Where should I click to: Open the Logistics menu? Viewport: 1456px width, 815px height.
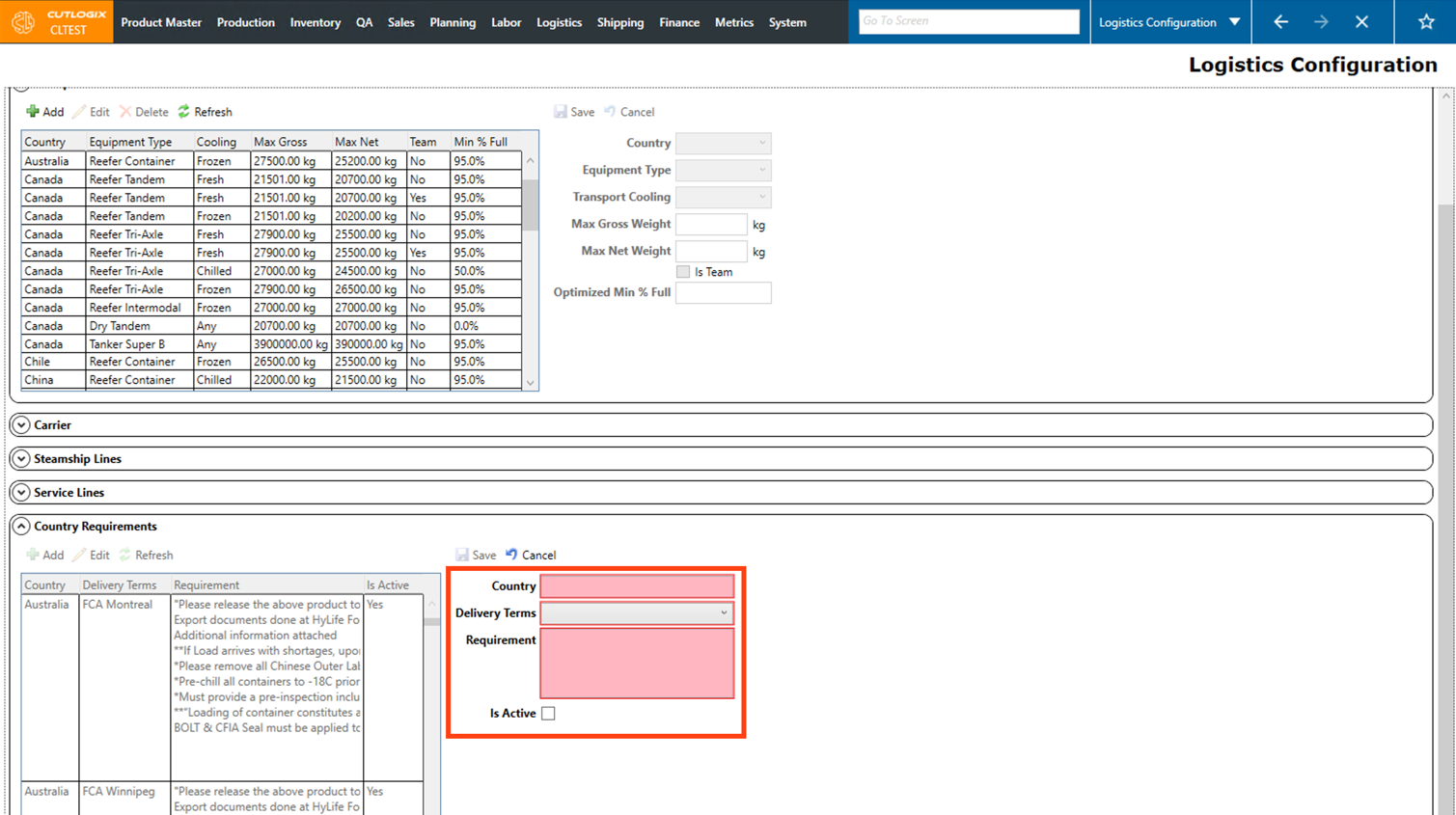click(x=559, y=22)
